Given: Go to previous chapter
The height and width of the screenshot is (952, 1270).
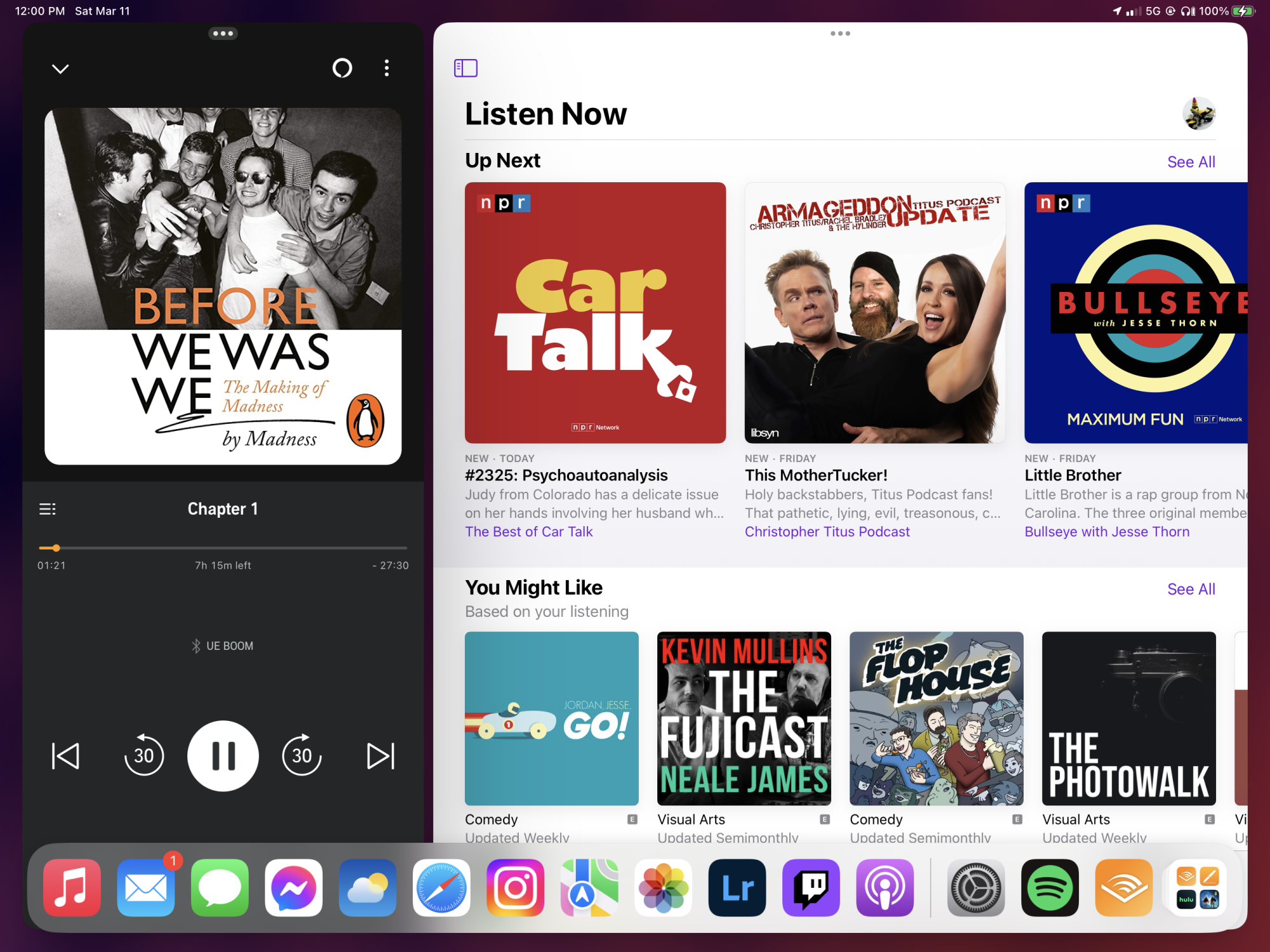Looking at the screenshot, I should pyautogui.click(x=65, y=755).
